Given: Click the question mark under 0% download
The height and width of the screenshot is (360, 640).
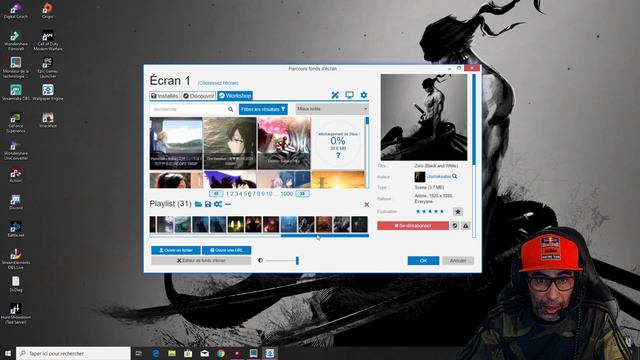Looking at the screenshot, I should [338, 156].
